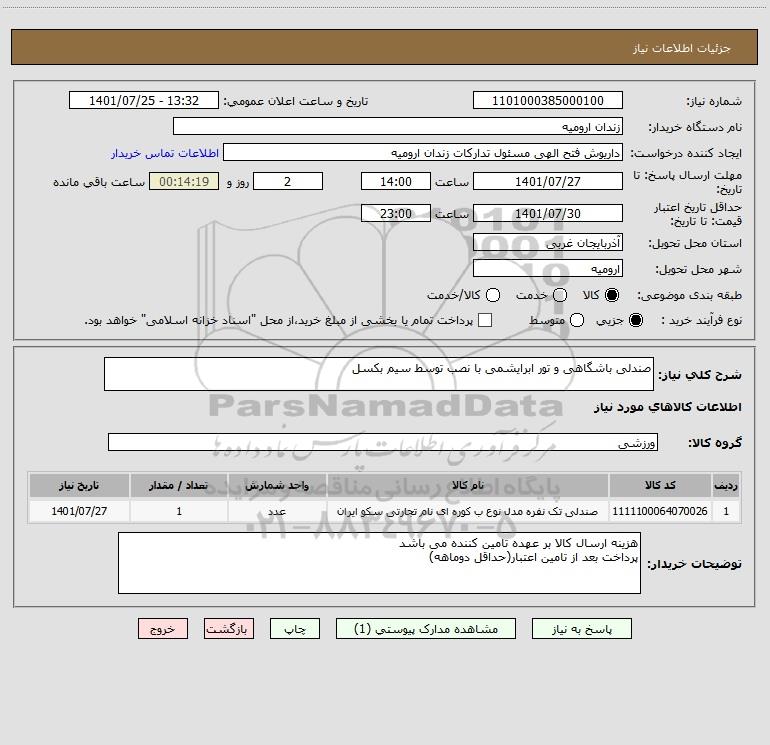Screen dimensions: 770x745
Task: Click the row number cell 1 under ردیف
Action: pos(726,511)
